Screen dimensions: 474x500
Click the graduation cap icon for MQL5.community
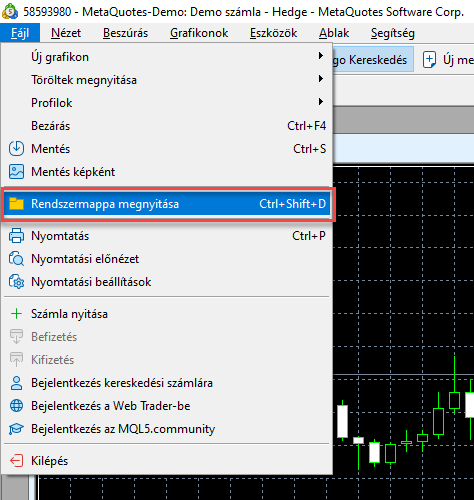(16, 429)
